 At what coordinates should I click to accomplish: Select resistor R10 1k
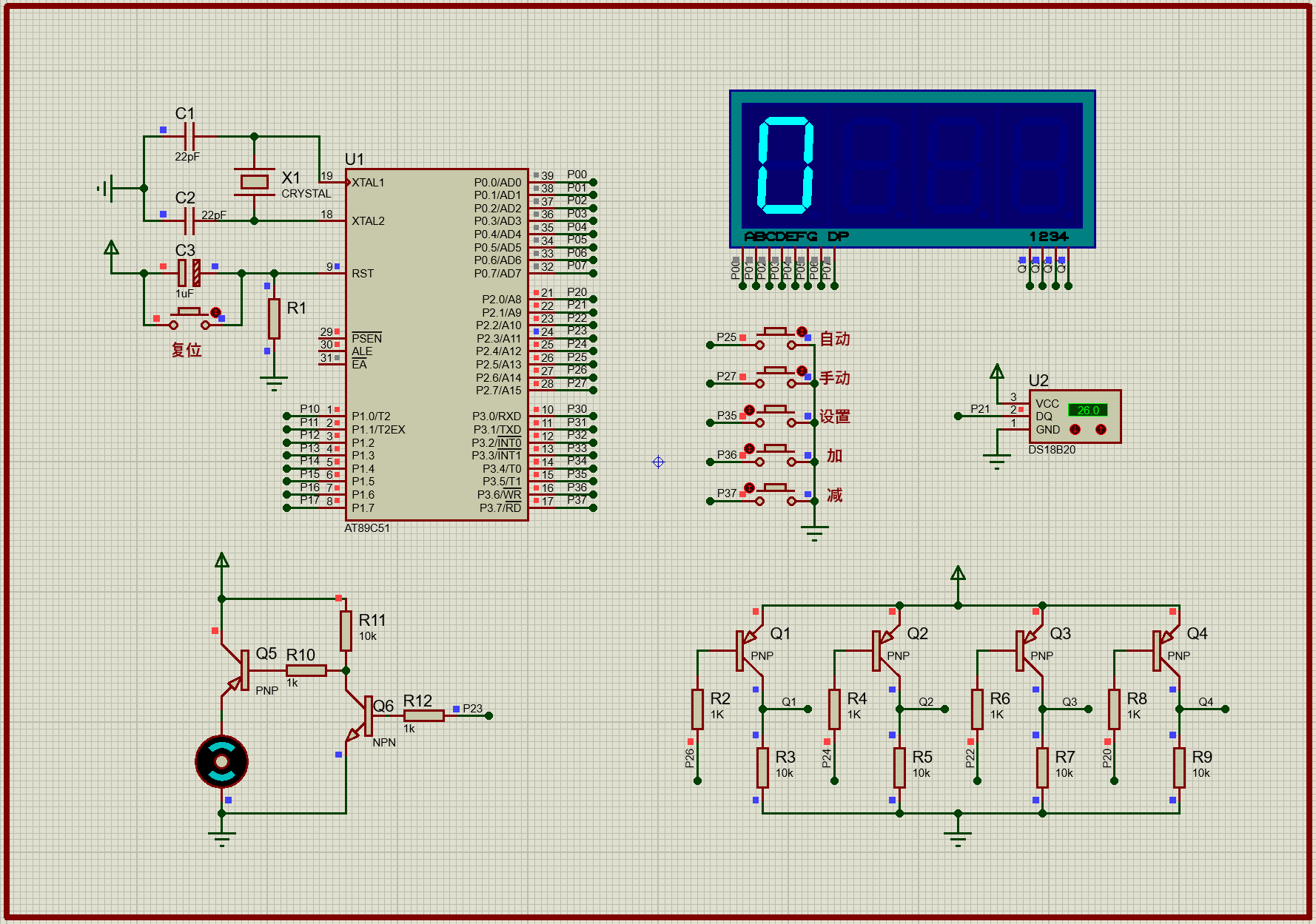coord(306,670)
